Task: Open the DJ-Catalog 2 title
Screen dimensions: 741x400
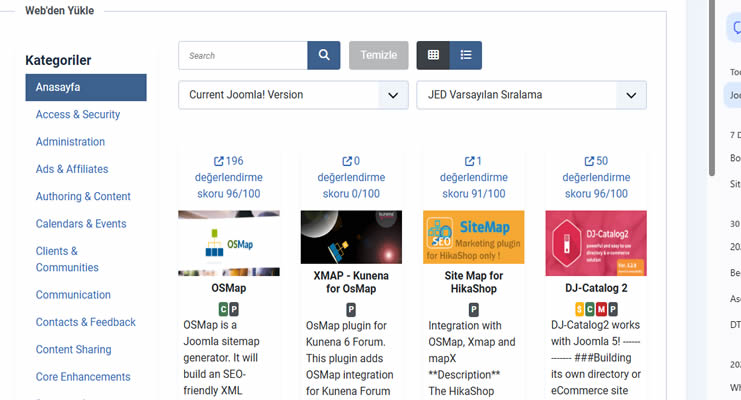Action: (x=596, y=288)
